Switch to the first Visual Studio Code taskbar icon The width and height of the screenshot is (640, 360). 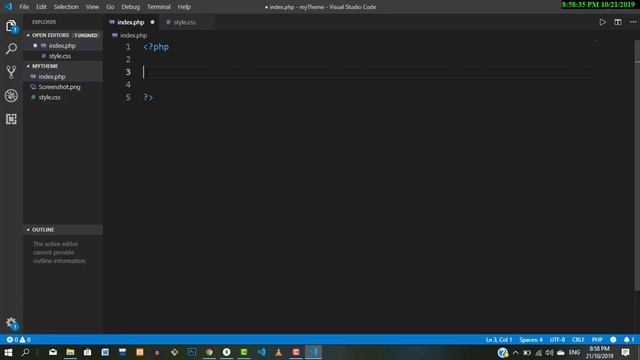(261, 352)
